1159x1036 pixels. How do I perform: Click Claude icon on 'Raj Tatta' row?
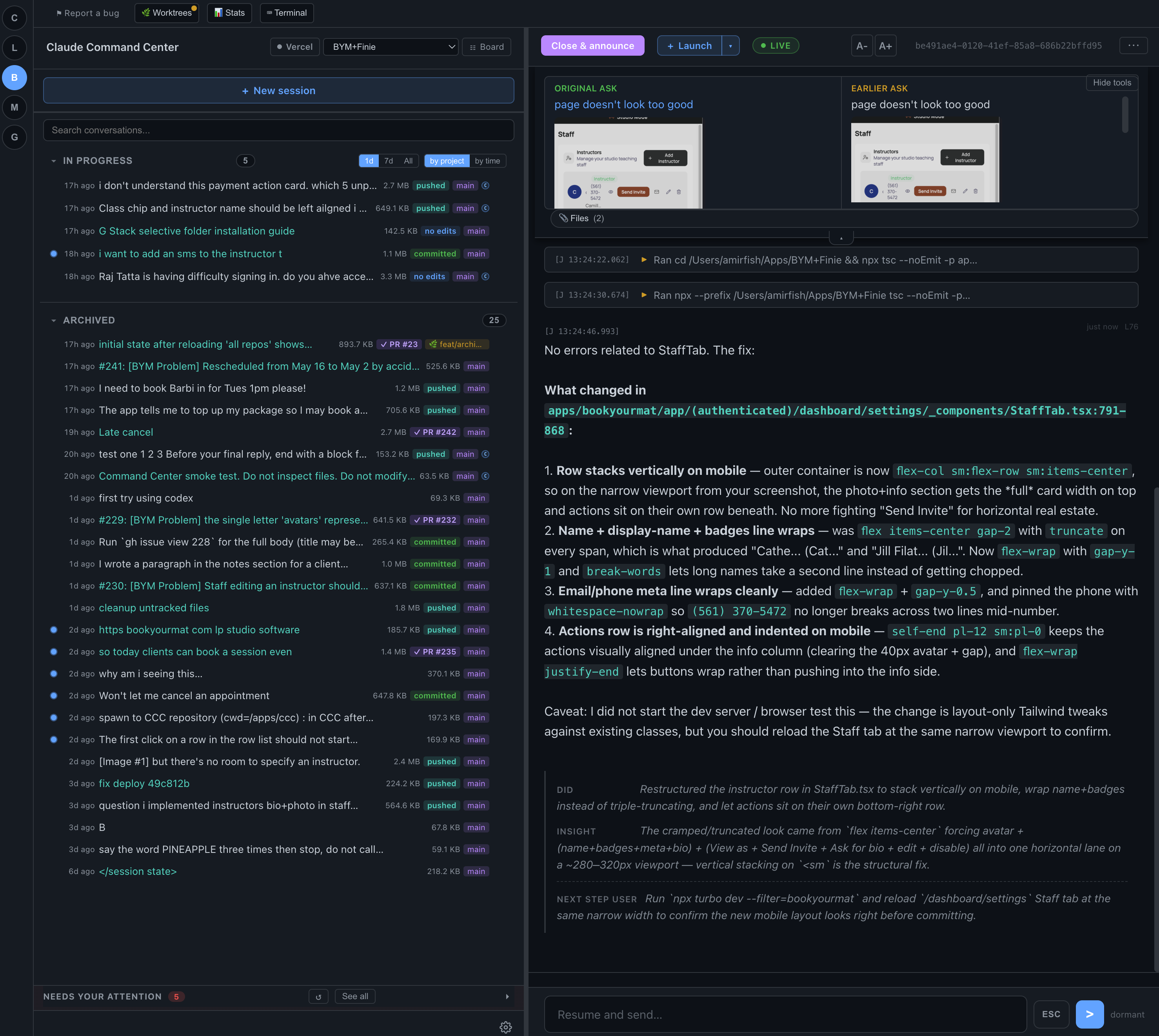[485, 277]
